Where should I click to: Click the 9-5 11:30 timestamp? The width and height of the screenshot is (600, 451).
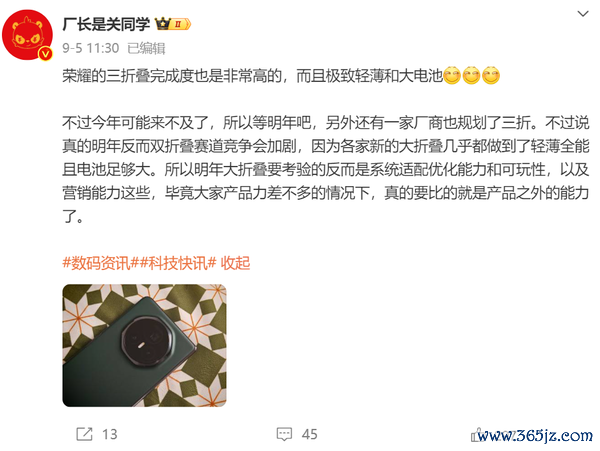pyautogui.click(x=91, y=48)
